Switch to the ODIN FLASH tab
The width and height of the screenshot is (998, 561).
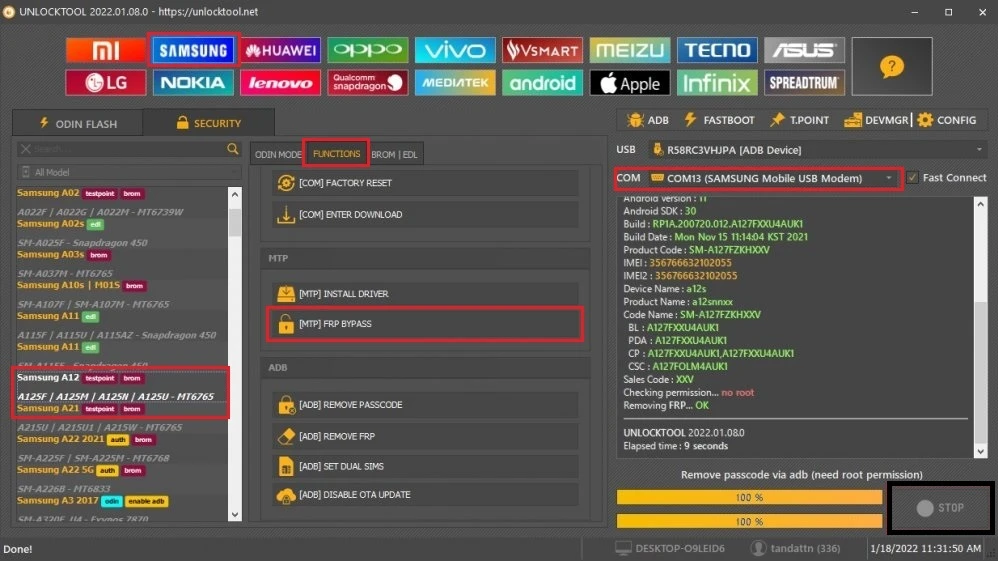pos(78,123)
